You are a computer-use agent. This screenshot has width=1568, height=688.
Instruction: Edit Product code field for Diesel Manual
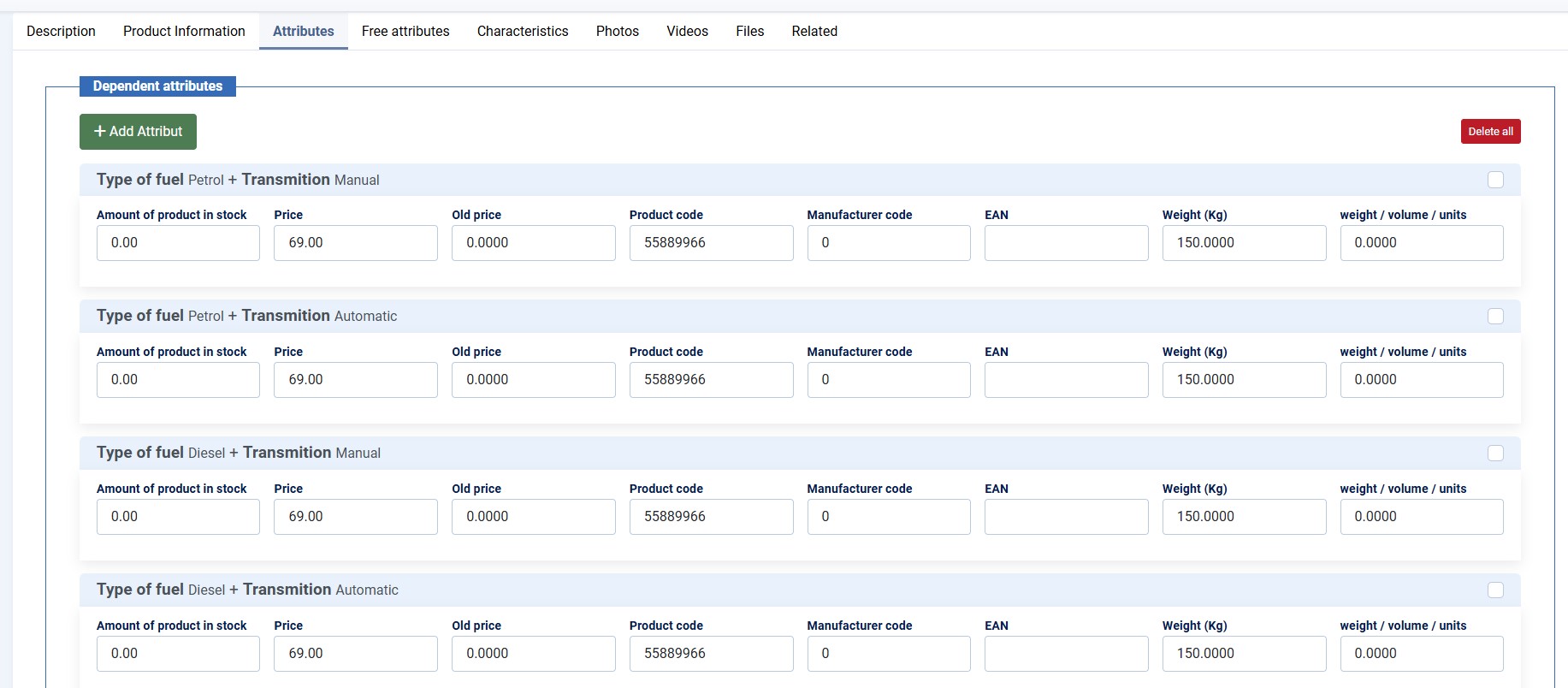(711, 517)
